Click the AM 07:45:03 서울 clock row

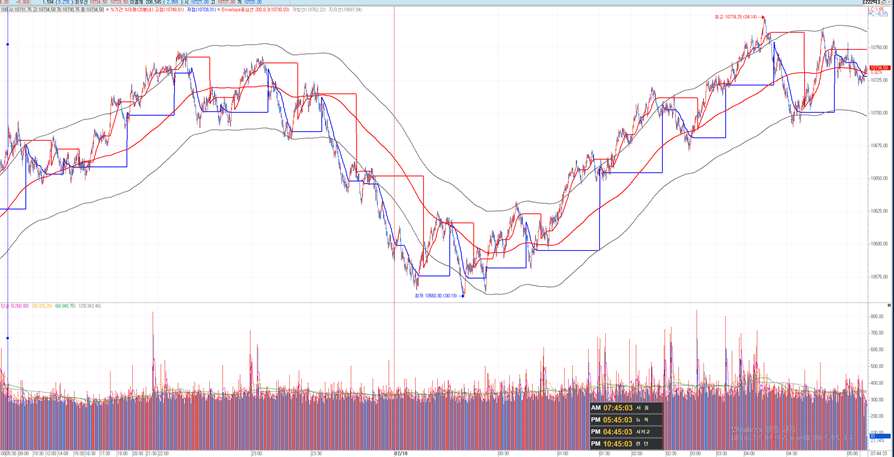pos(627,408)
